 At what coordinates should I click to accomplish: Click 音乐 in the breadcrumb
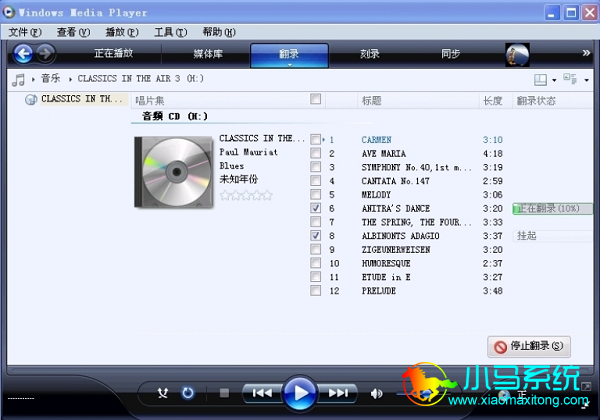click(x=51, y=79)
